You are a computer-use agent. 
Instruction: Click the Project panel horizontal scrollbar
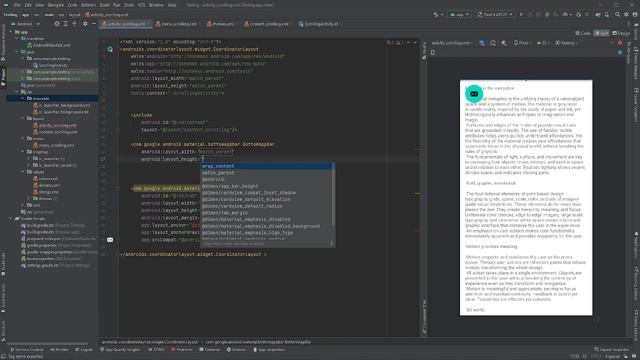click(47, 343)
